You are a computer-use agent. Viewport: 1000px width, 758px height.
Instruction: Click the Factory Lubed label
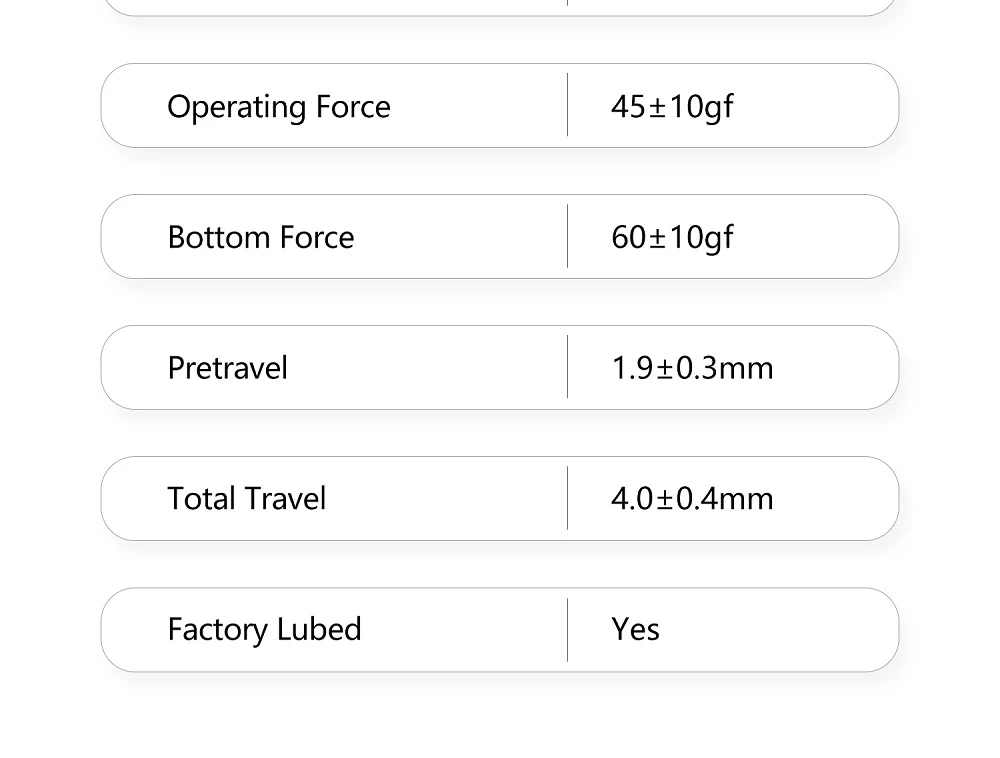pyautogui.click(x=264, y=630)
